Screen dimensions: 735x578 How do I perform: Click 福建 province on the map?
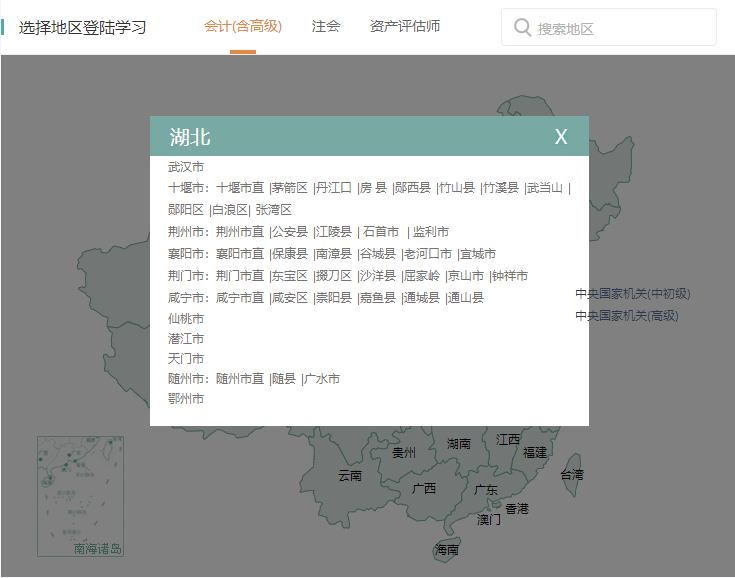pos(535,452)
